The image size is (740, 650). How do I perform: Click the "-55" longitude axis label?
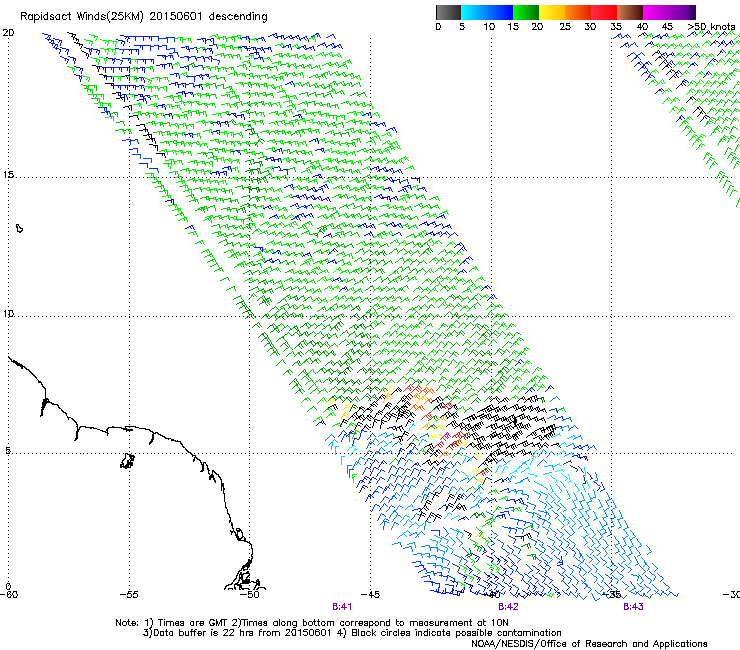tap(129, 595)
